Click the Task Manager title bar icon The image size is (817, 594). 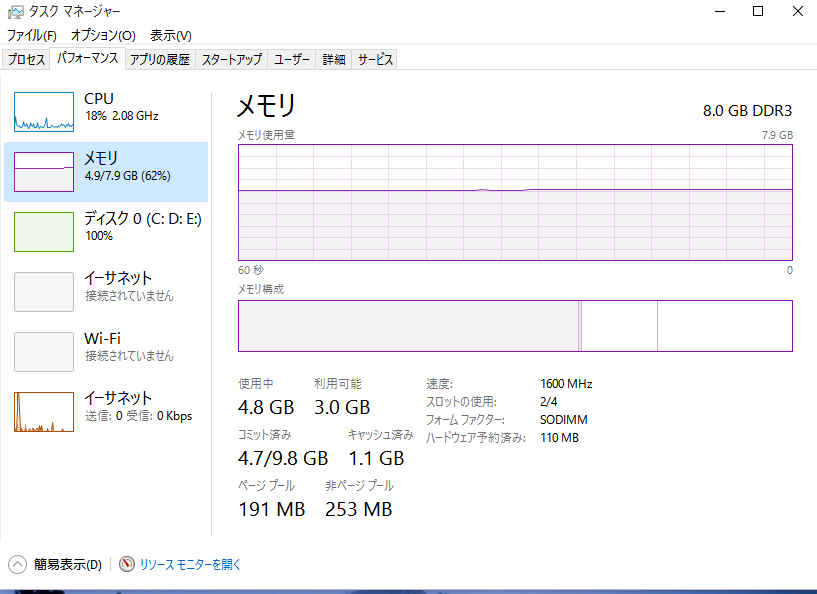pyautogui.click(x=16, y=11)
